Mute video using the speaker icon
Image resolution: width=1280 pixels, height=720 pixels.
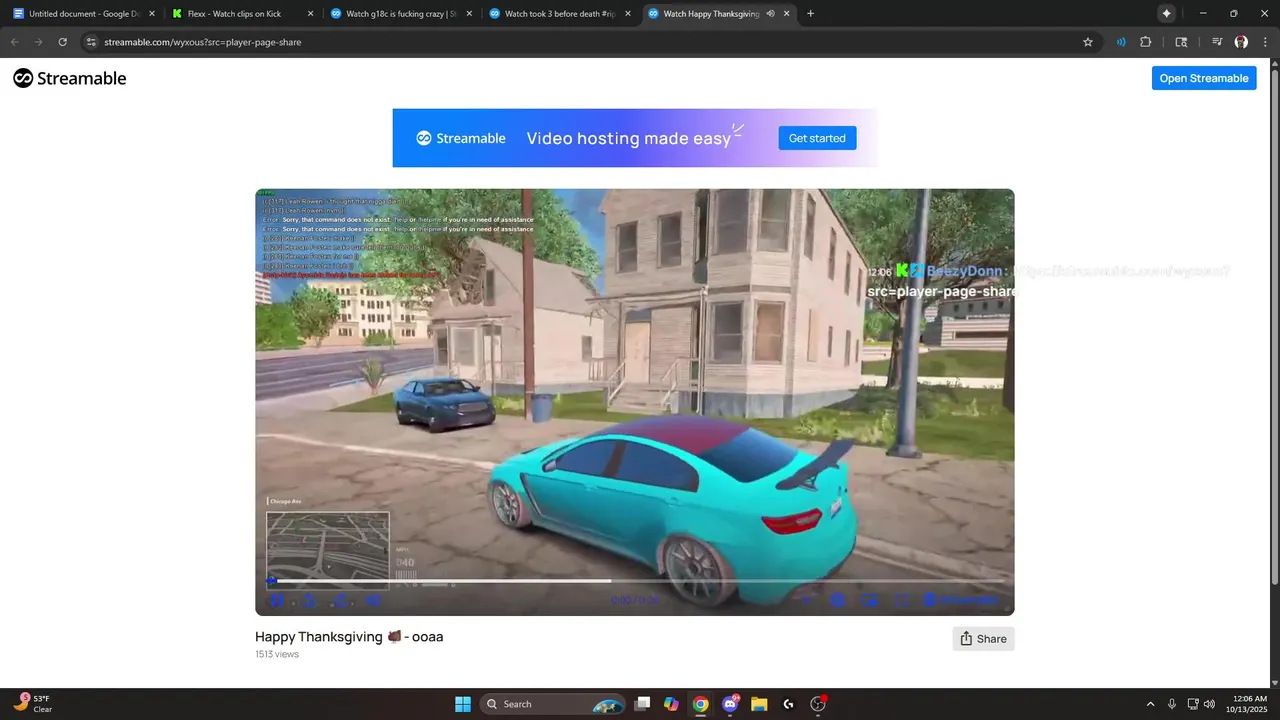374,600
